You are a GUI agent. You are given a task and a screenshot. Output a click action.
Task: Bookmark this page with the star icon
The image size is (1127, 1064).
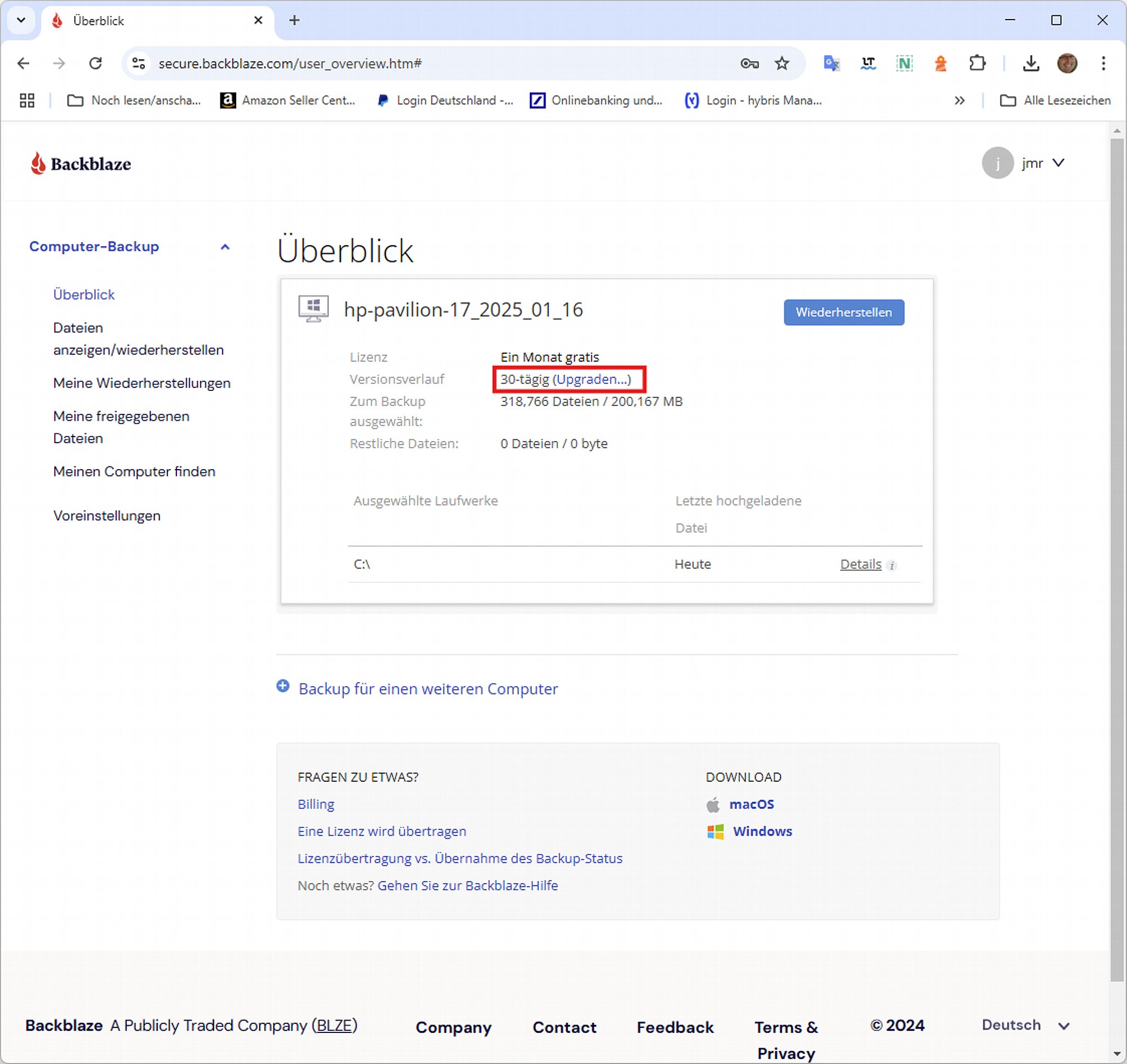point(782,63)
